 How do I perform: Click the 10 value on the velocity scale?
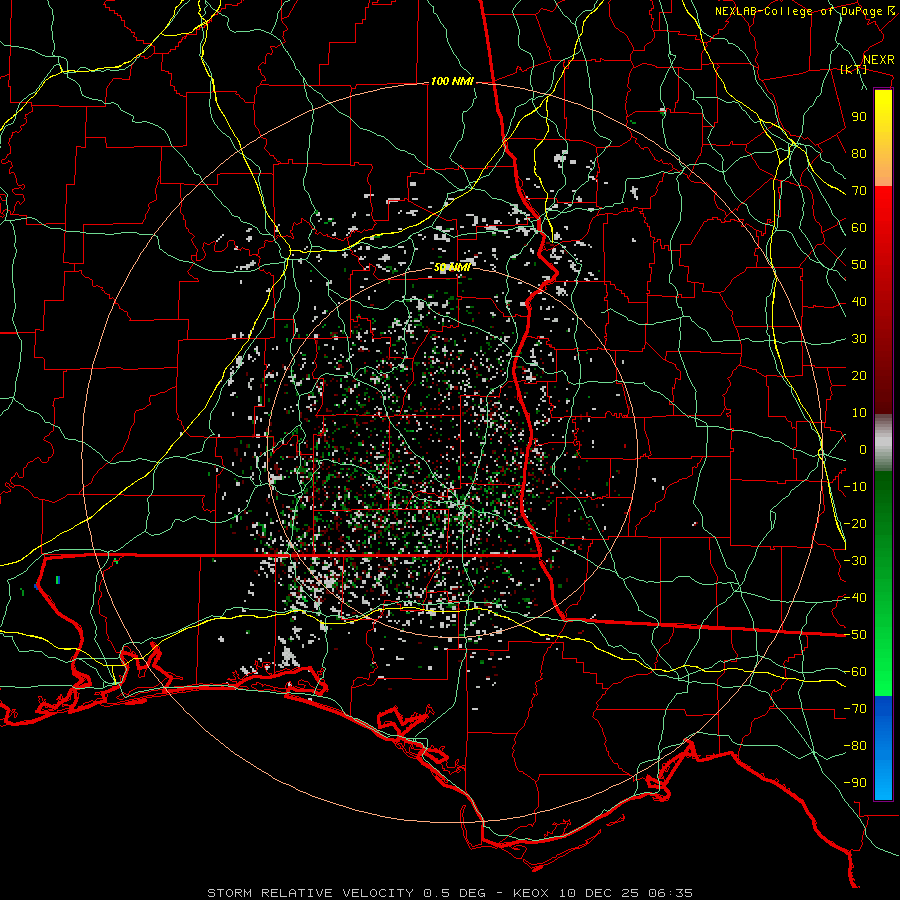pos(859,413)
